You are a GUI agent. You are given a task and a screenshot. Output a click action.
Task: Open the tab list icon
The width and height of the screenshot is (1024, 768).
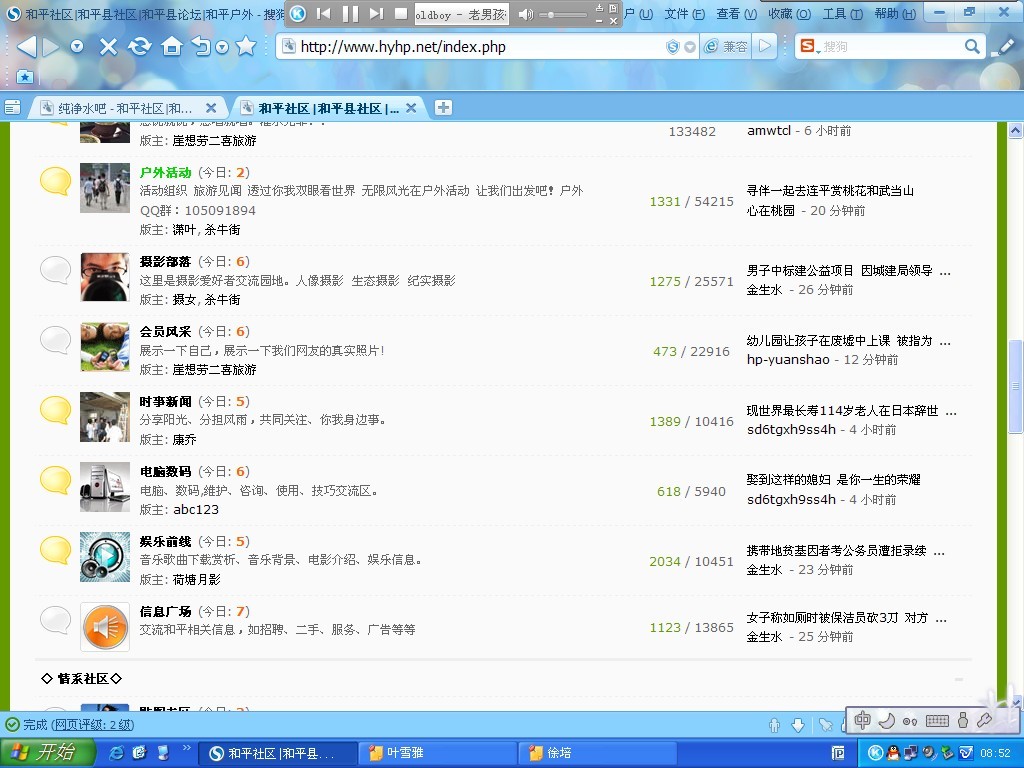(12, 108)
